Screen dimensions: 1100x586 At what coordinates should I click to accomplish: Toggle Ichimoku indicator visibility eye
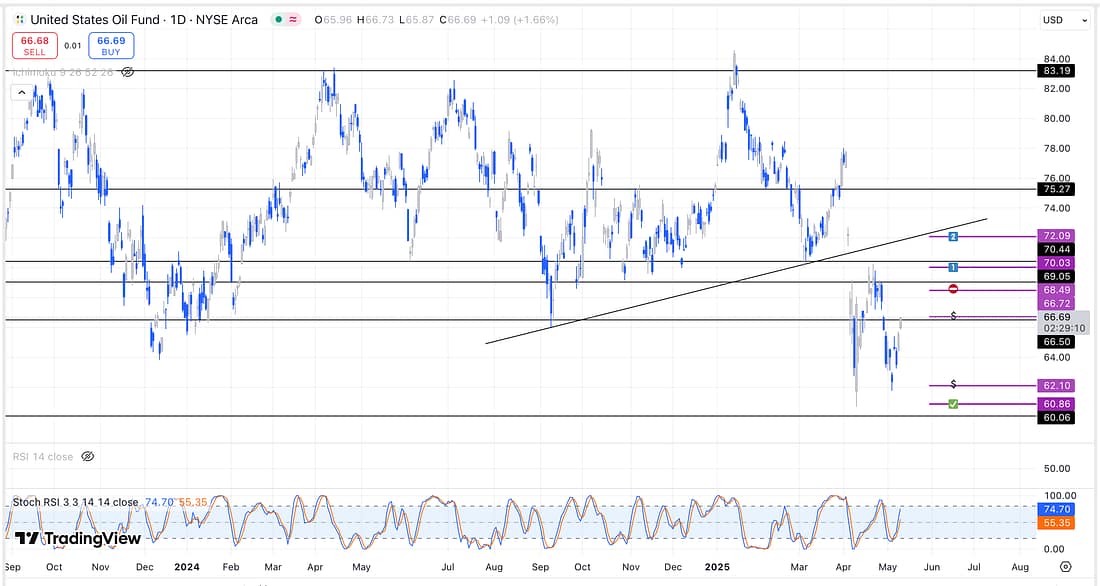127,72
